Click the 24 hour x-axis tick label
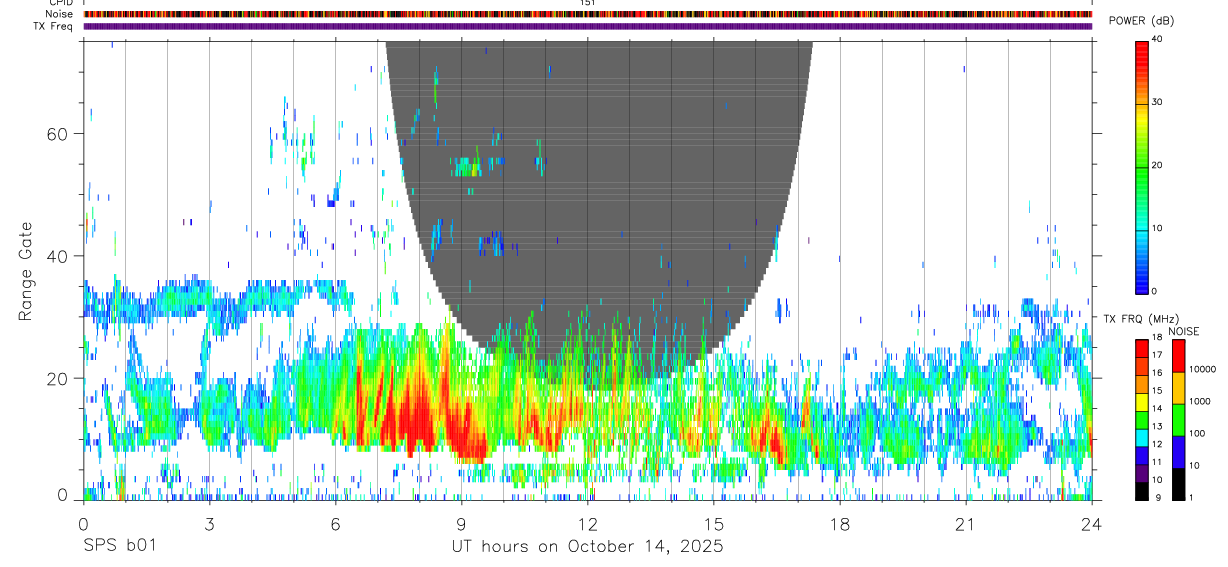This screenshot has height=567, width=1228. [x=1092, y=524]
